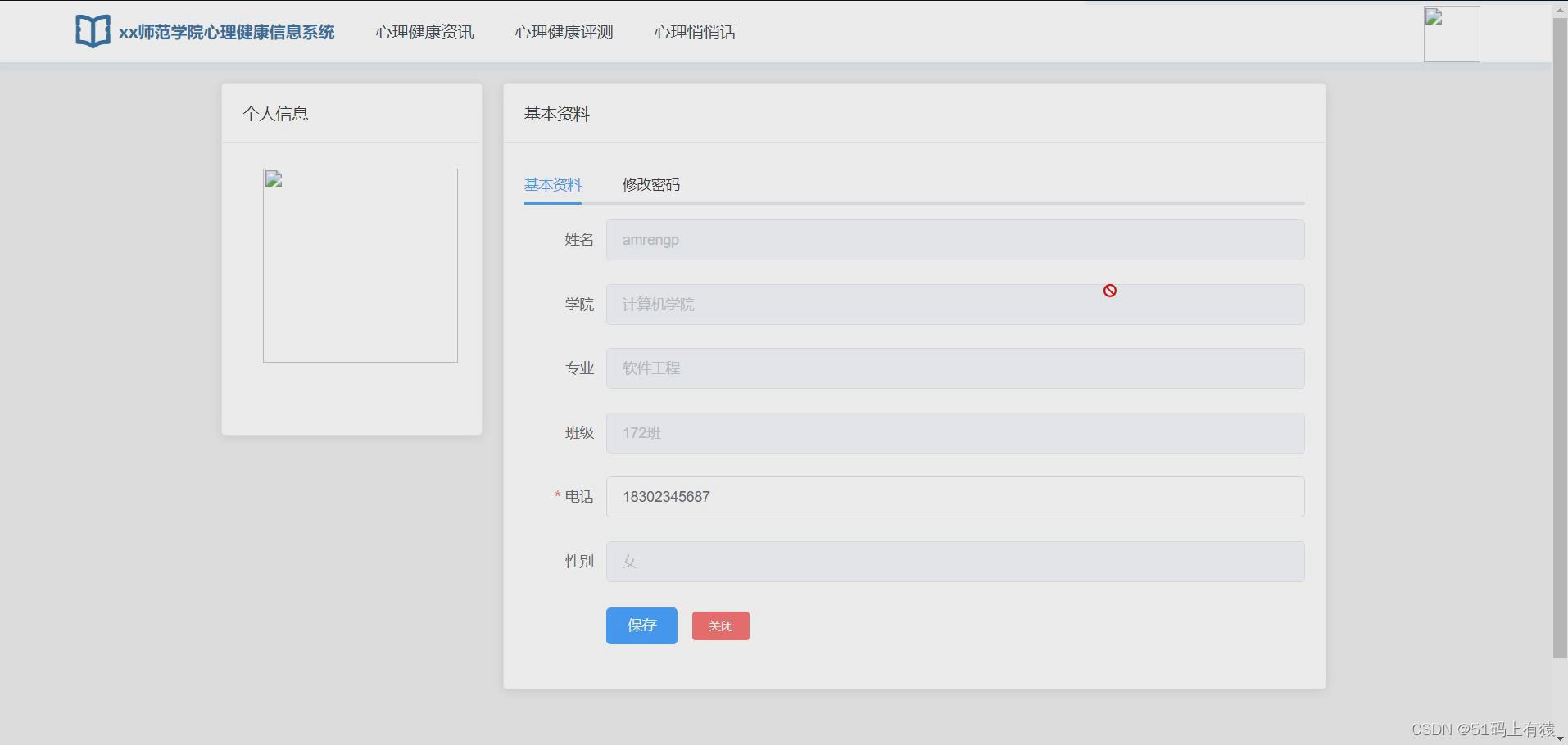The width and height of the screenshot is (1568, 745).
Task: Click the 保存 button
Action: pos(641,625)
